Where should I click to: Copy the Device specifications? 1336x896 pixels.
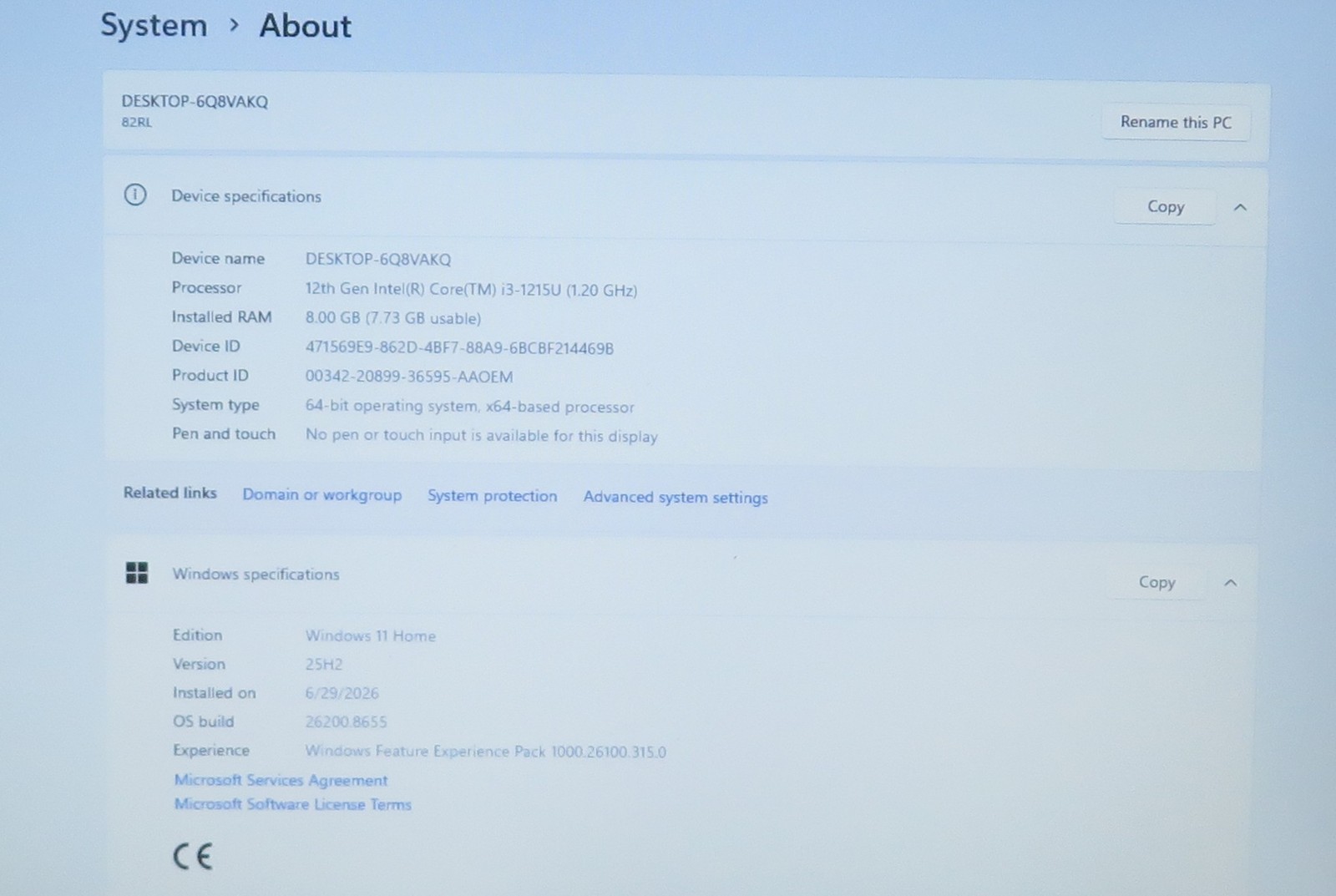1165,206
